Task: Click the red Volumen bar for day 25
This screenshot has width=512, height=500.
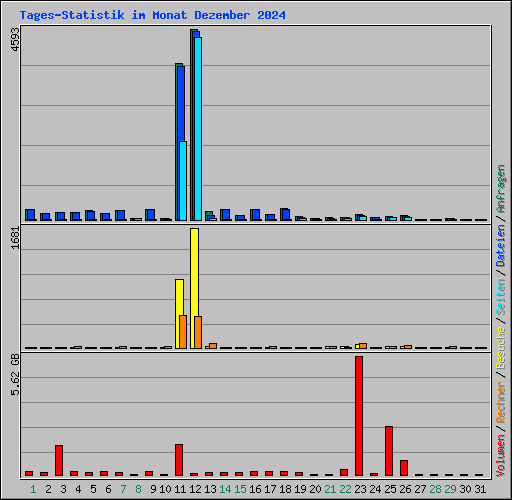Action: click(389, 451)
